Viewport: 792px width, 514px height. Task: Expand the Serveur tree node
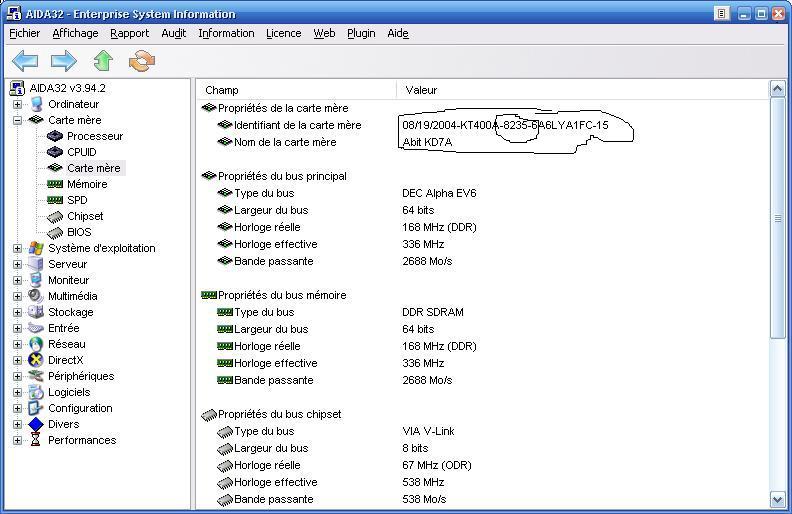[x=17, y=265]
